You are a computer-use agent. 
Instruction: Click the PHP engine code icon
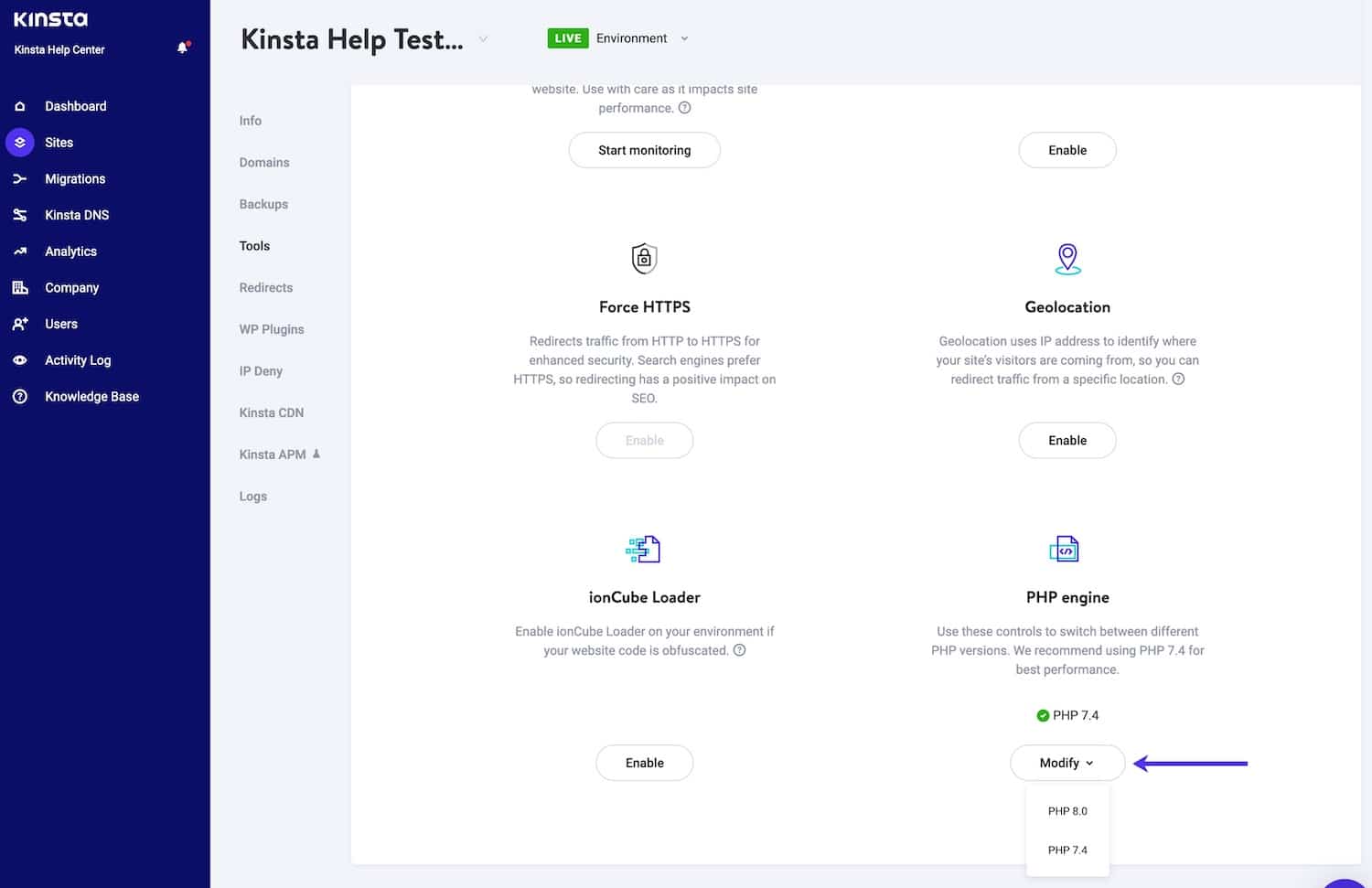1065,549
